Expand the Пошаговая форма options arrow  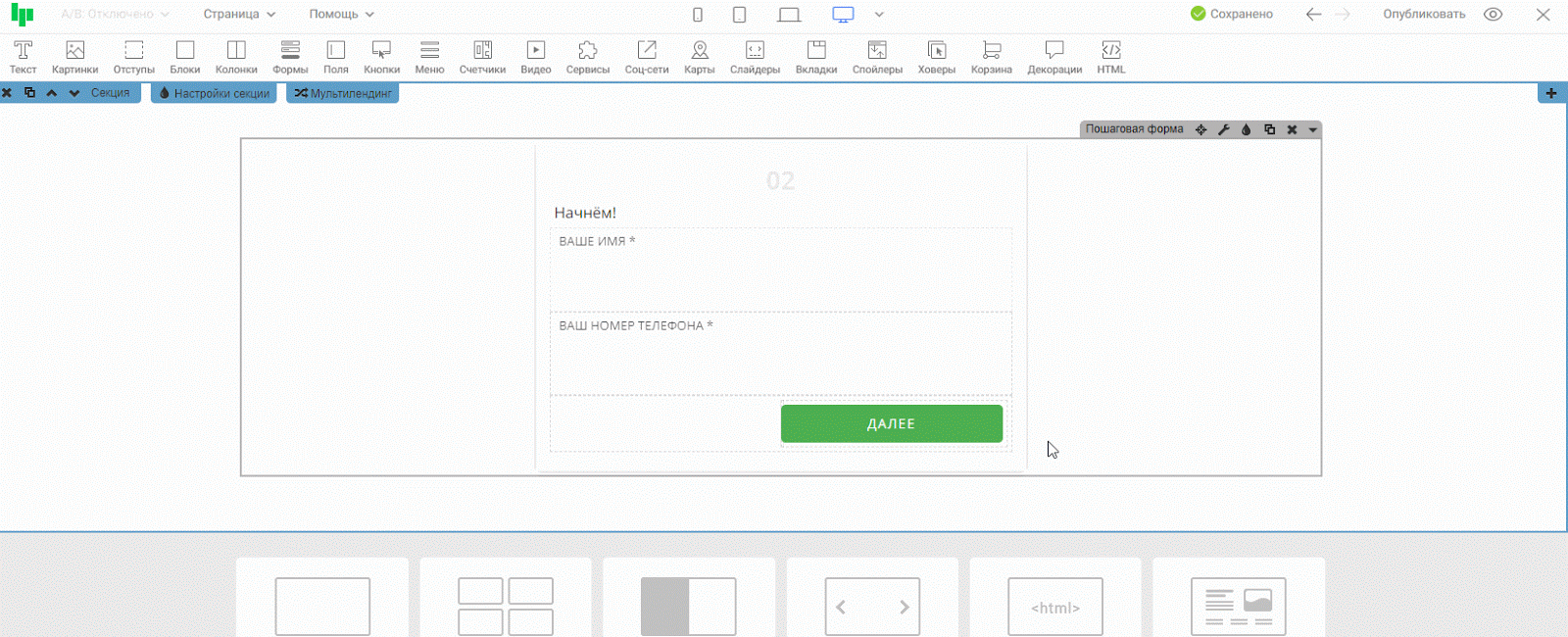(x=1312, y=129)
